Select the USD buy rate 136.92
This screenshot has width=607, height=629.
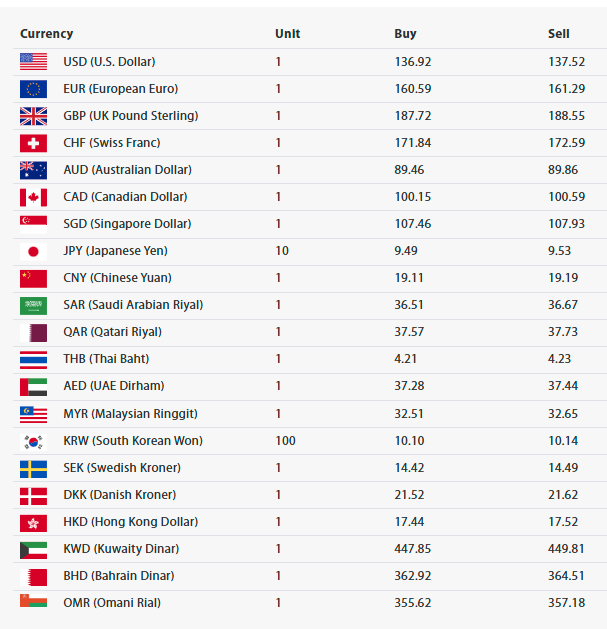[x=413, y=62]
